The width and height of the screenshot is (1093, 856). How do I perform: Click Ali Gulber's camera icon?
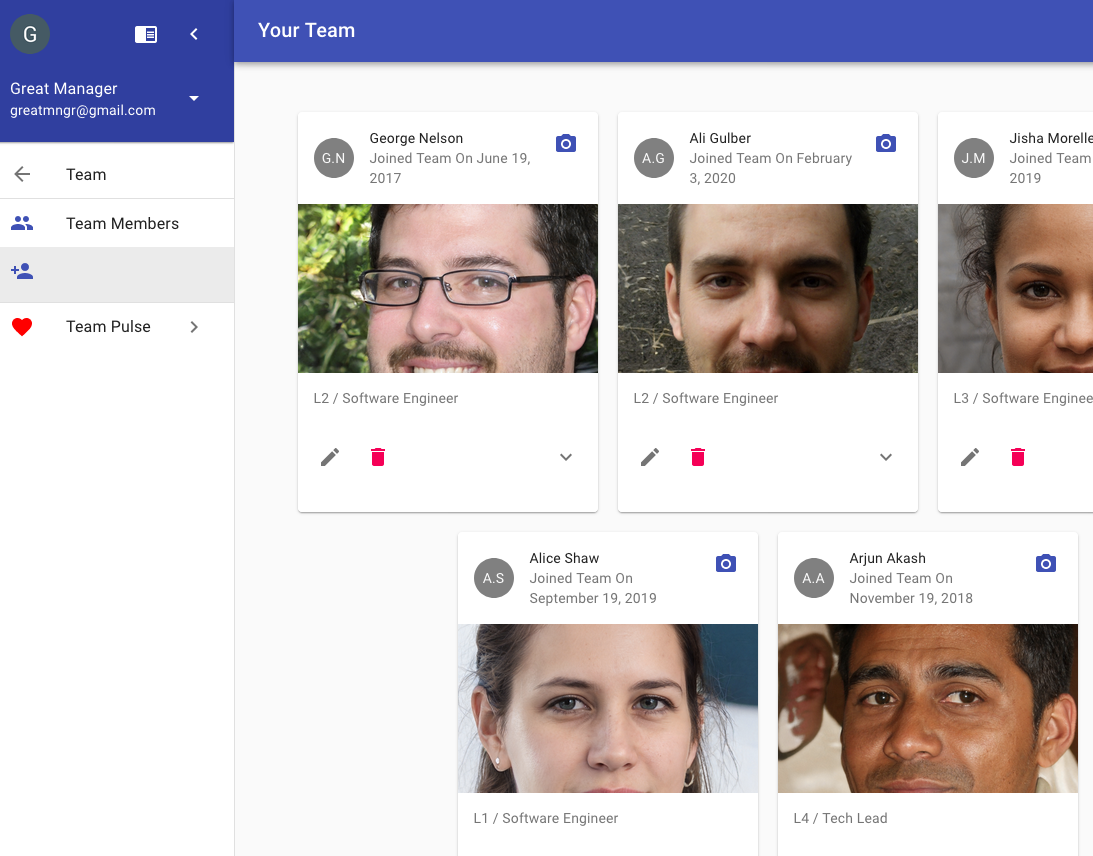[x=886, y=144]
